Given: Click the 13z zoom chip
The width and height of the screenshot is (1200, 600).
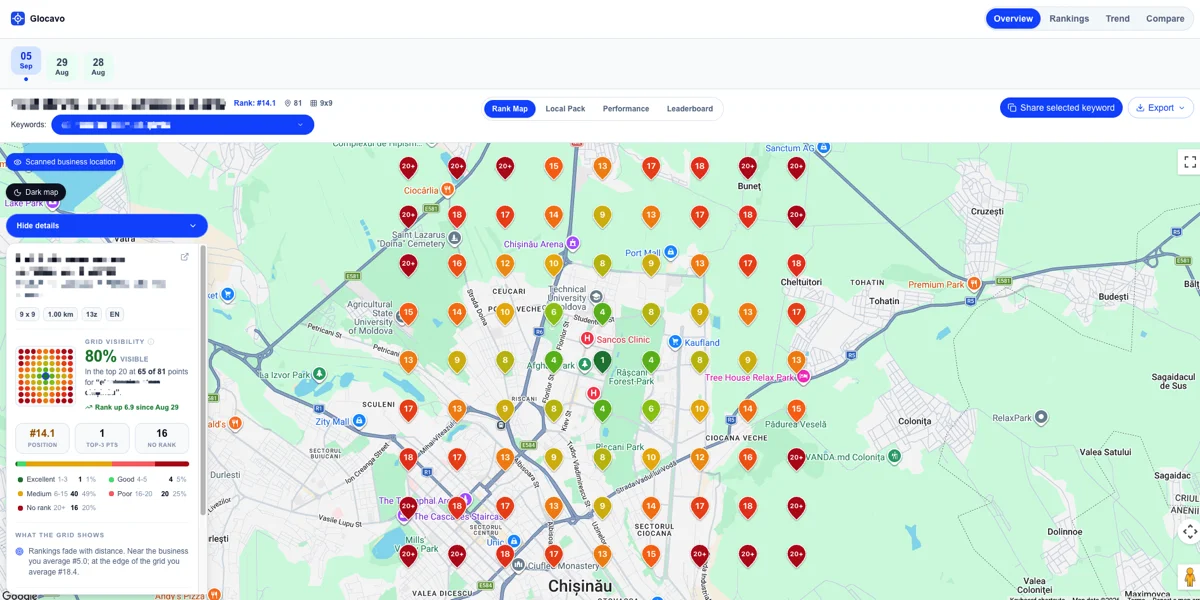Looking at the screenshot, I should tap(92, 314).
